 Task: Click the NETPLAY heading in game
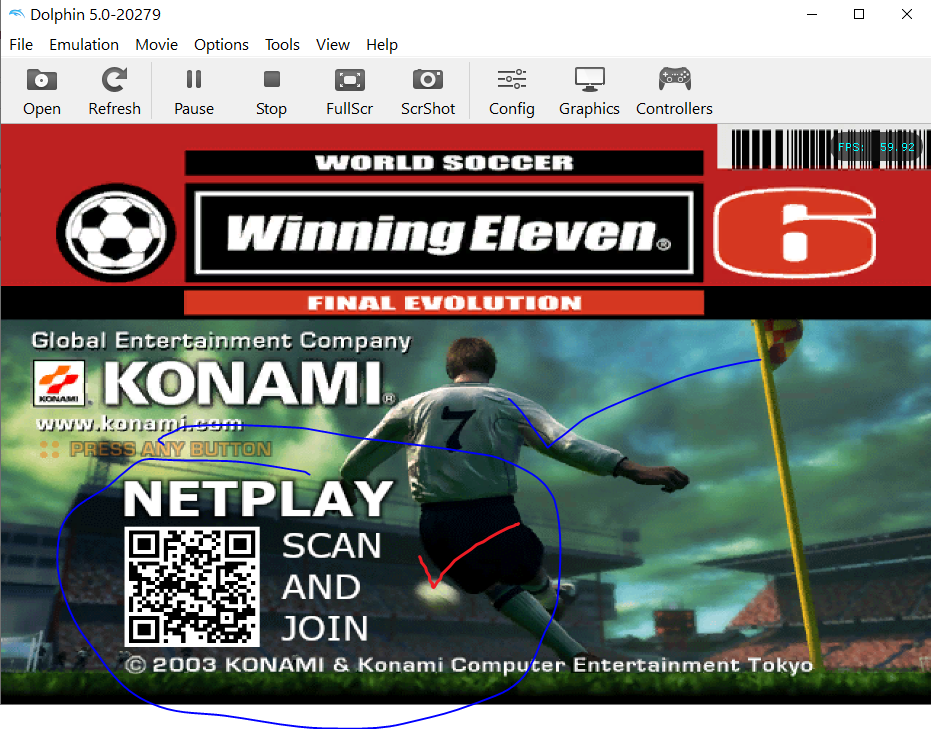click(258, 499)
